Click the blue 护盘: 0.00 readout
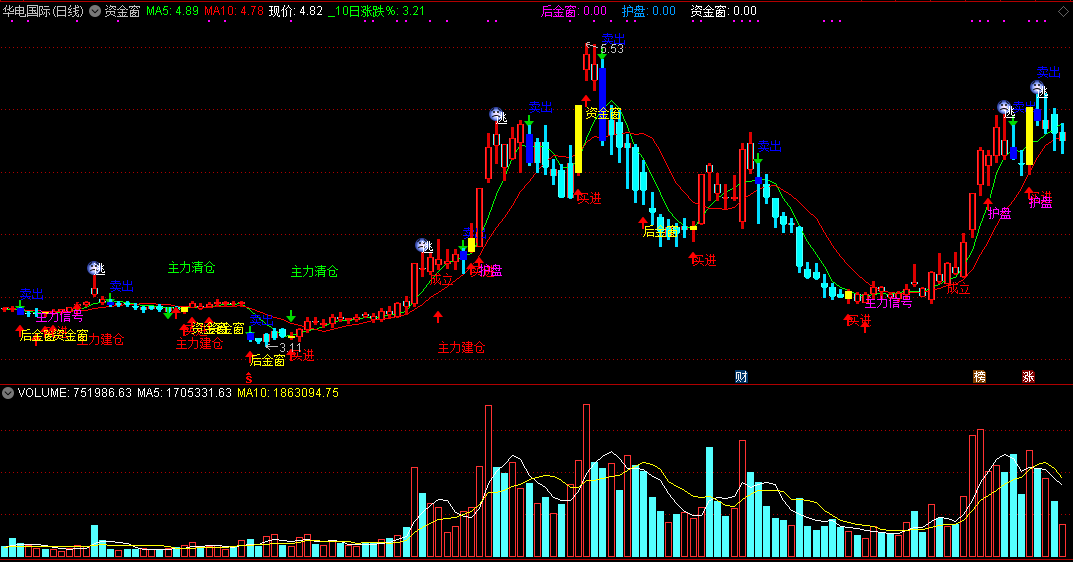Screen dimensions: 1073x562 point(649,11)
